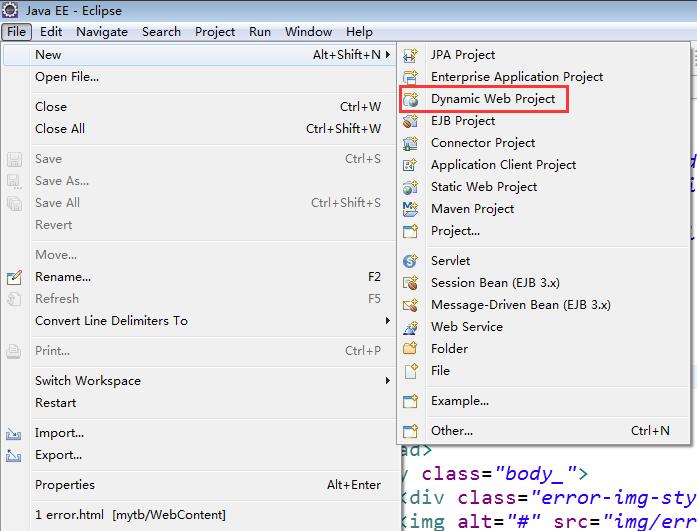The image size is (697, 531).
Task: Open Properties from File menu
Action: coord(198,485)
